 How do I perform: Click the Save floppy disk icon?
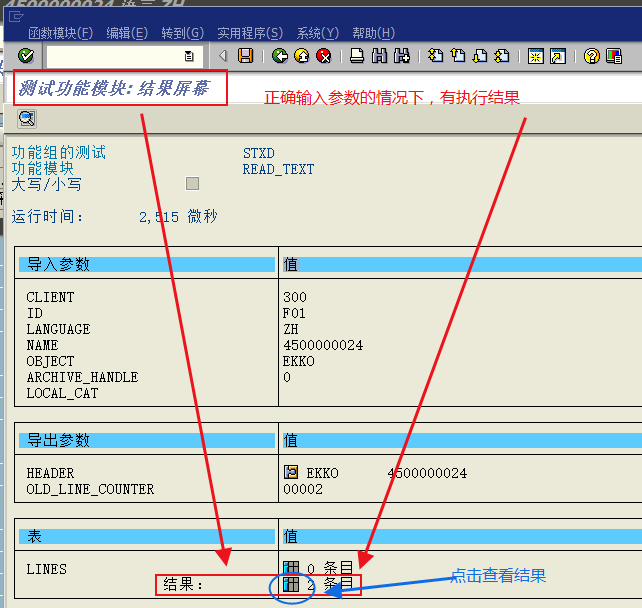[x=245, y=56]
